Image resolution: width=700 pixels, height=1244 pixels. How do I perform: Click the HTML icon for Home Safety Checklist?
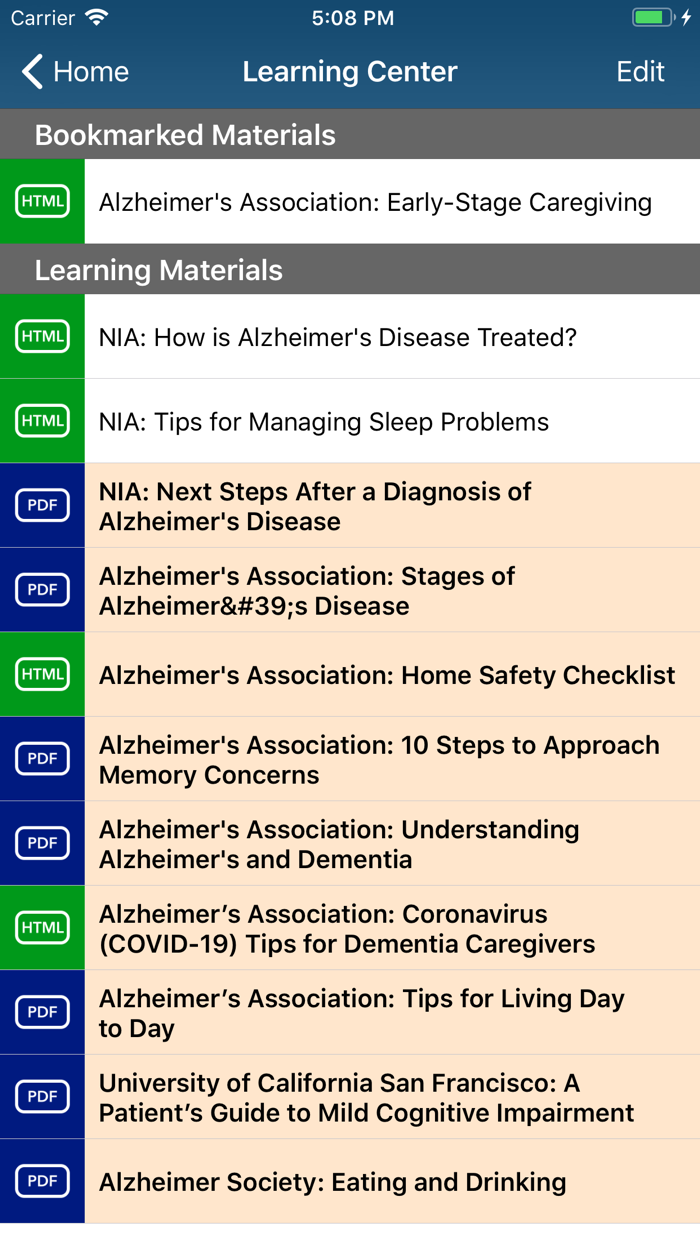(x=42, y=674)
